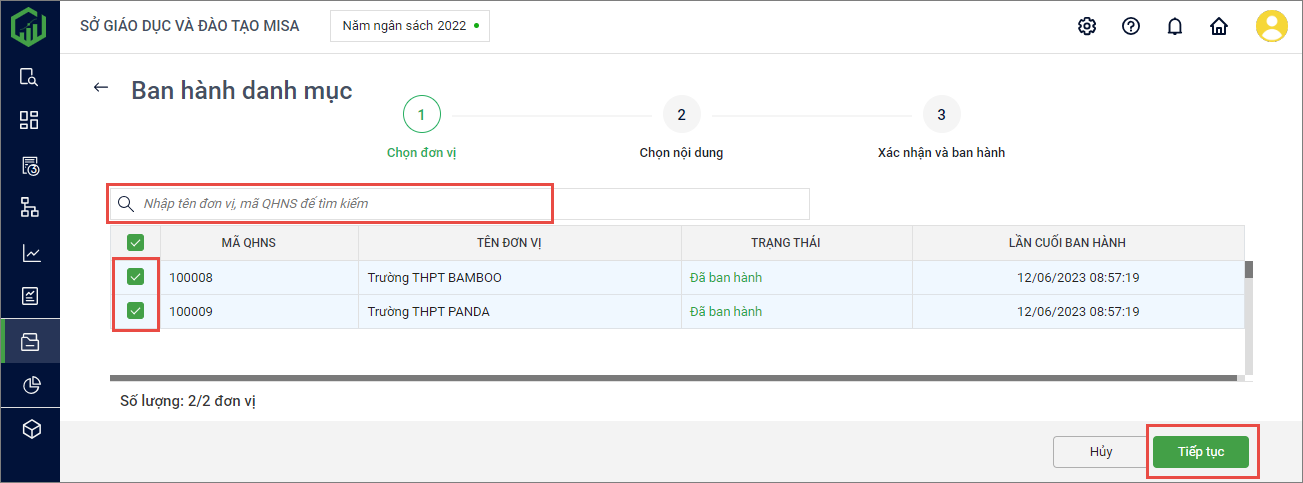Click the Hủy button
This screenshot has height=483, width=1303.
[x=1100, y=452]
